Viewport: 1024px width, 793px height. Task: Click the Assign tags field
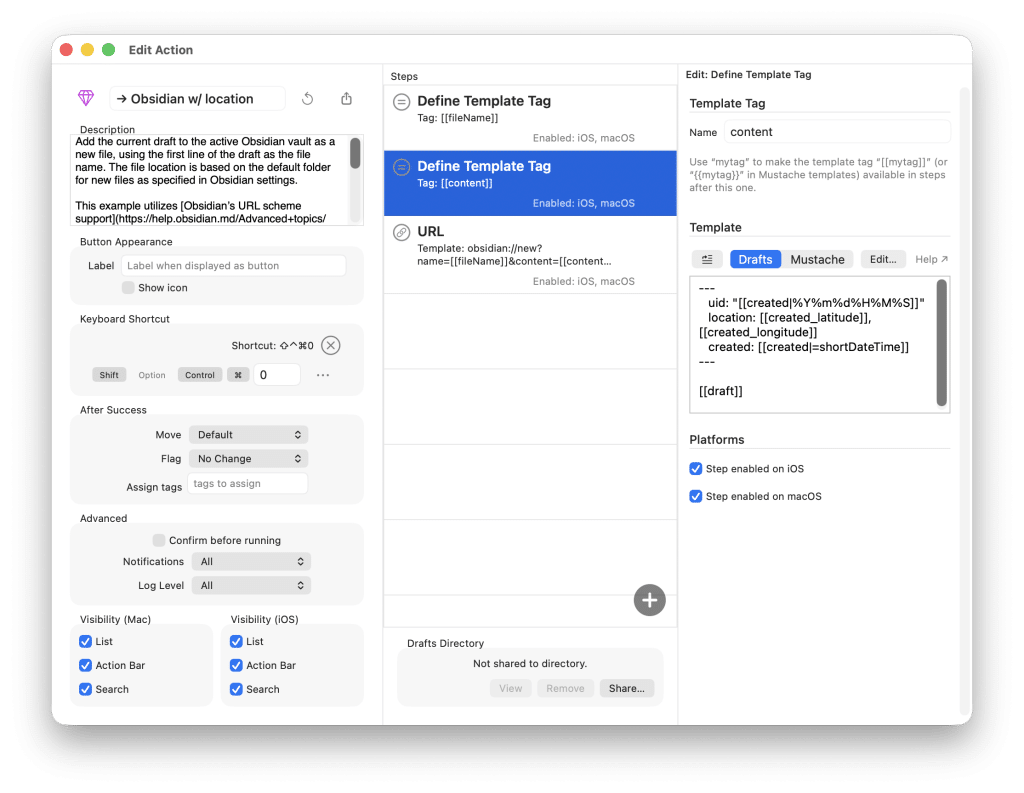coord(248,484)
